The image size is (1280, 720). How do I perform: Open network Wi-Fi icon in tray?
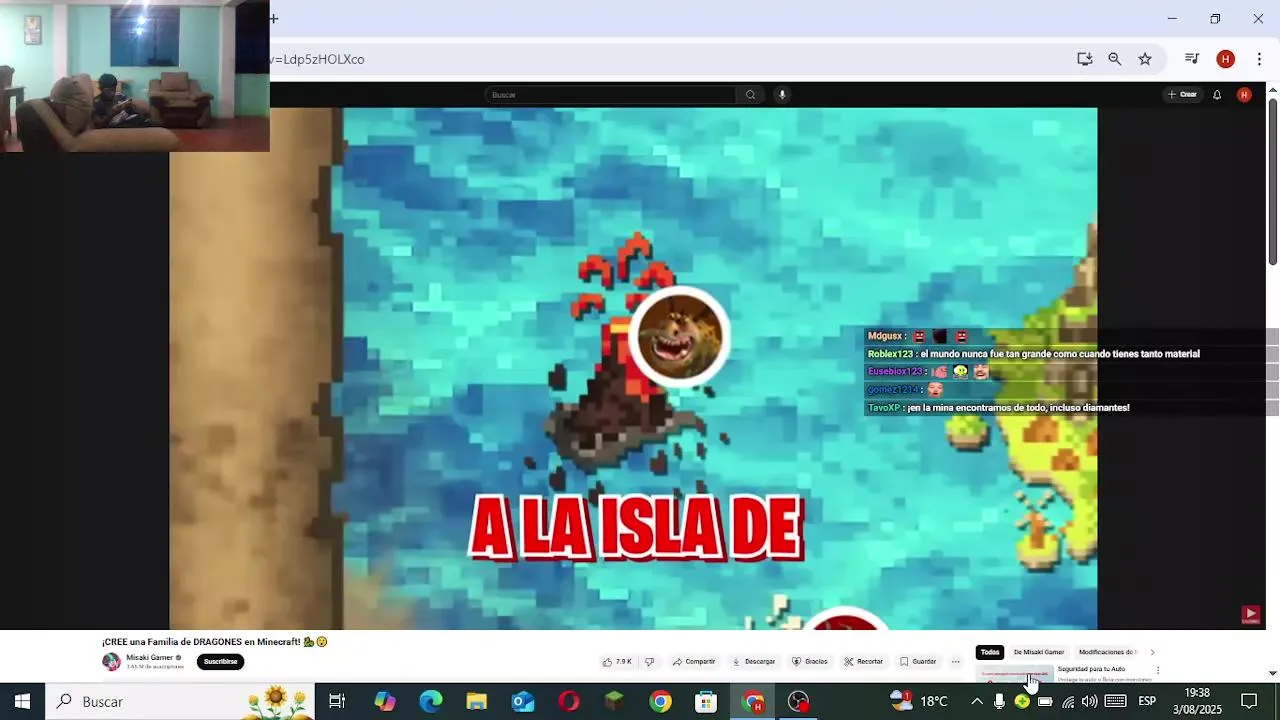click(x=1068, y=701)
